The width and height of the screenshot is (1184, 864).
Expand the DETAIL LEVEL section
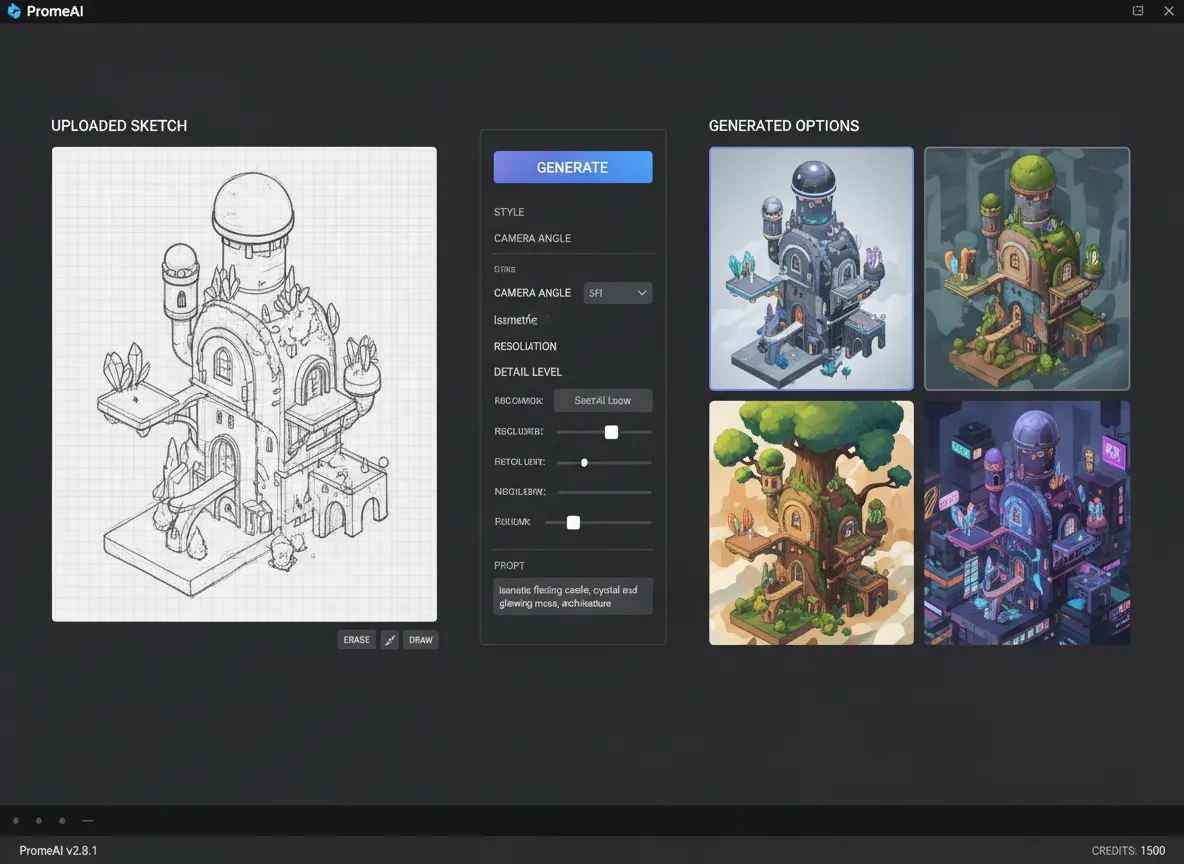(x=528, y=372)
